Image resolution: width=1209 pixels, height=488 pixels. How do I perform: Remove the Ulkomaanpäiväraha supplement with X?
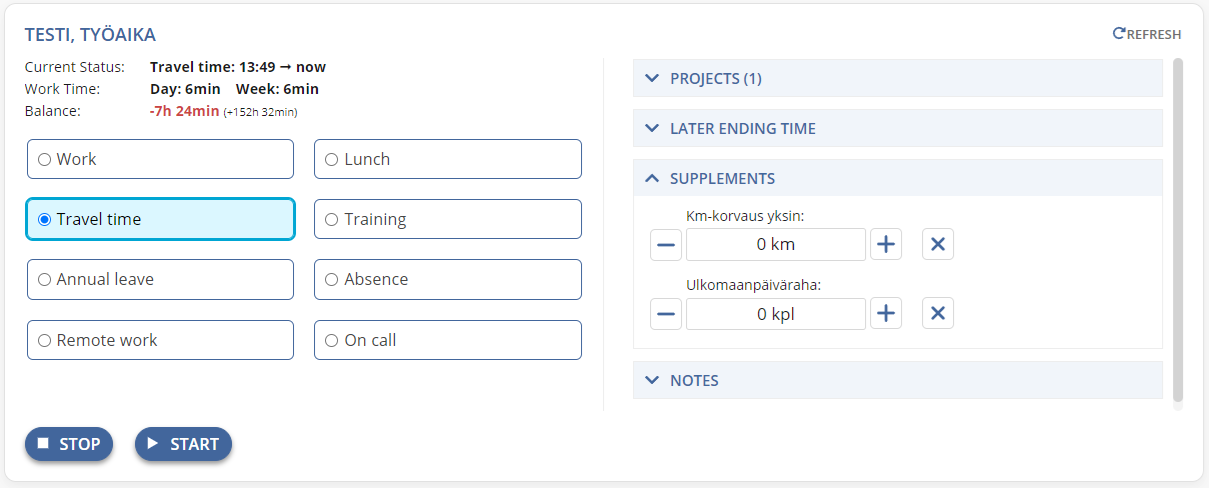(938, 314)
